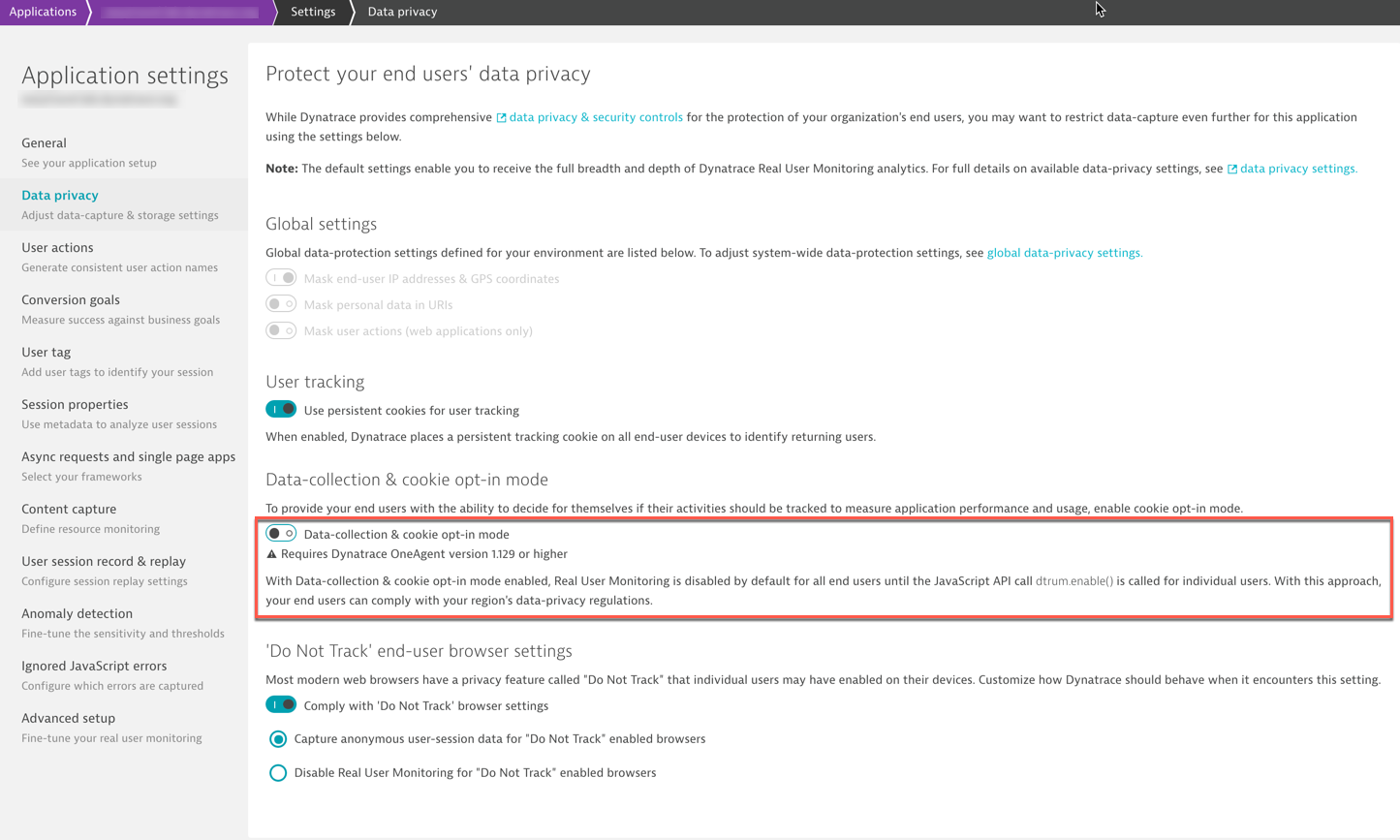Select Disable Real User Monitoring option

click(x=278, y=773)
